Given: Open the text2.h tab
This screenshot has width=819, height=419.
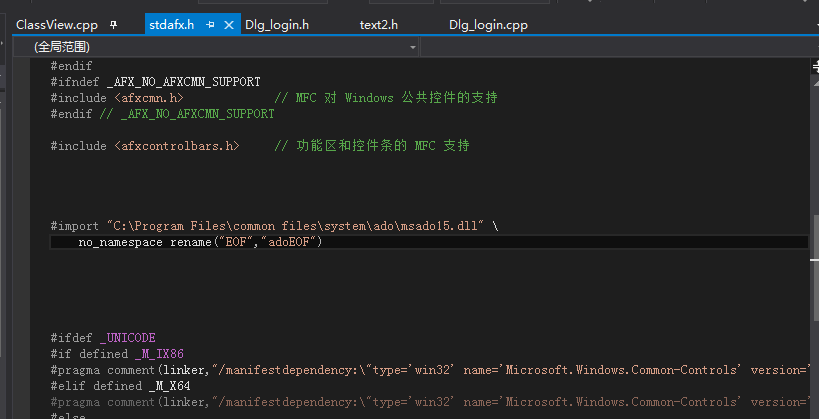Looking at the screenshot, I should (379, 25).
